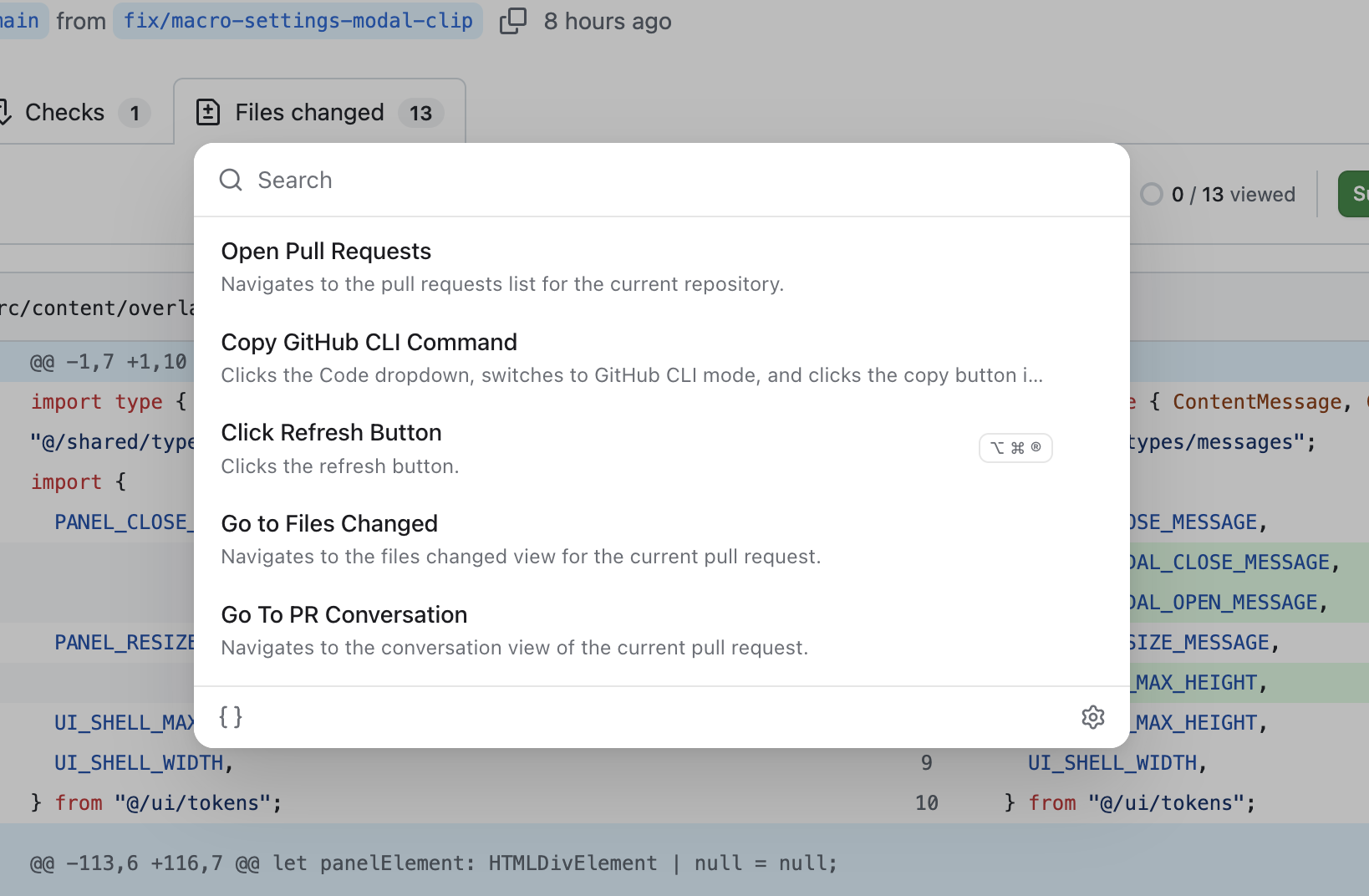Choose Go to Files Changed command

coord(662,539)
